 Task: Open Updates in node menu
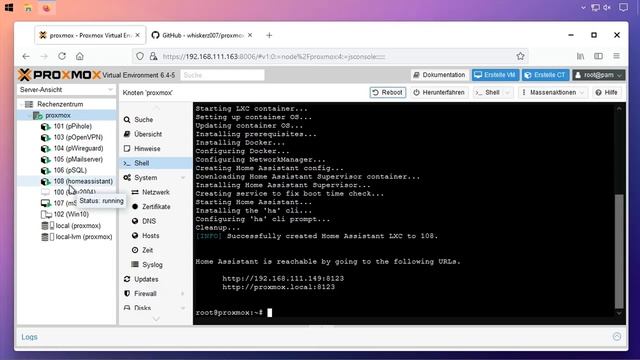point(146,279)
